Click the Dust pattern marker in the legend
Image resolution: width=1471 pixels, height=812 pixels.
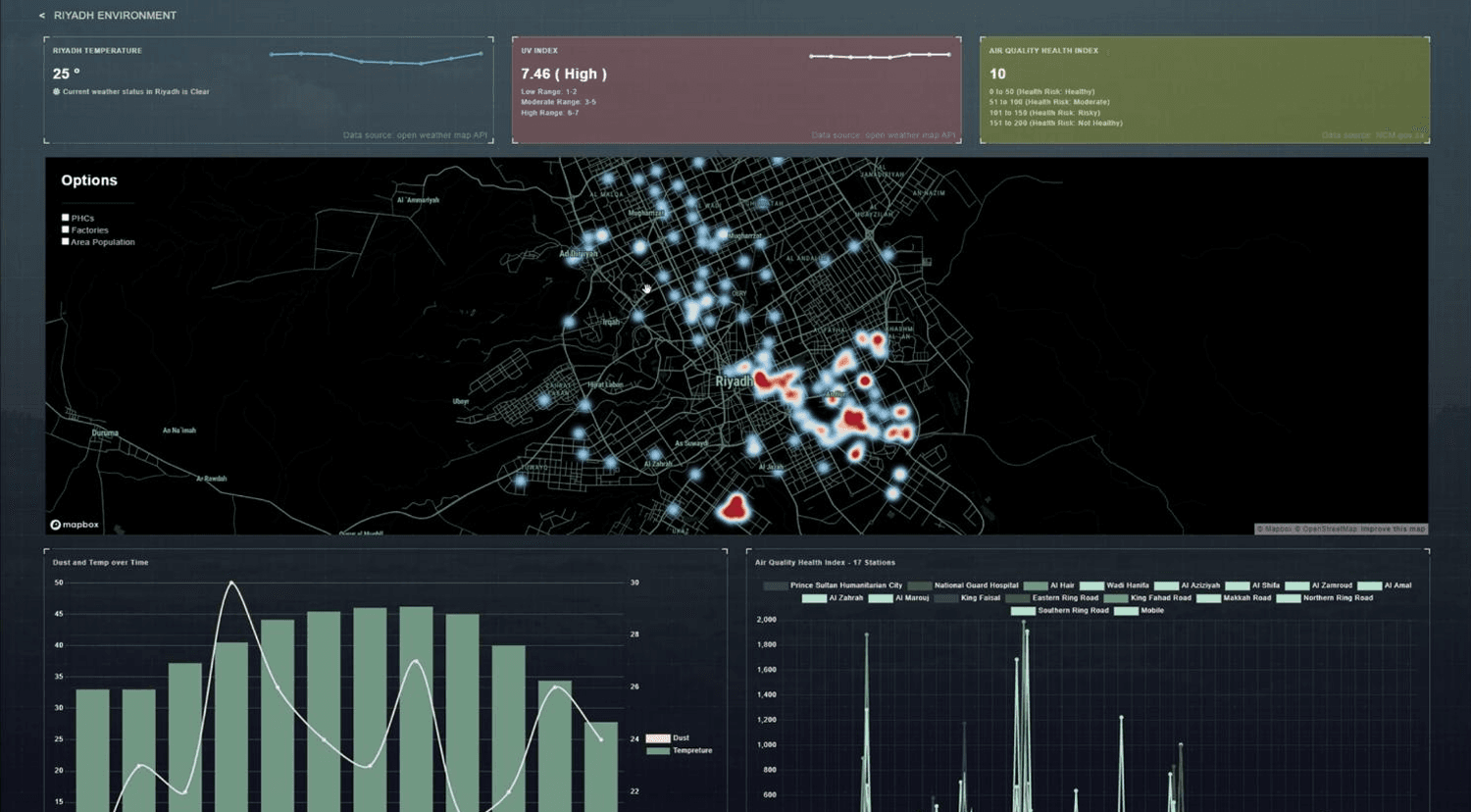coord(658,737)
